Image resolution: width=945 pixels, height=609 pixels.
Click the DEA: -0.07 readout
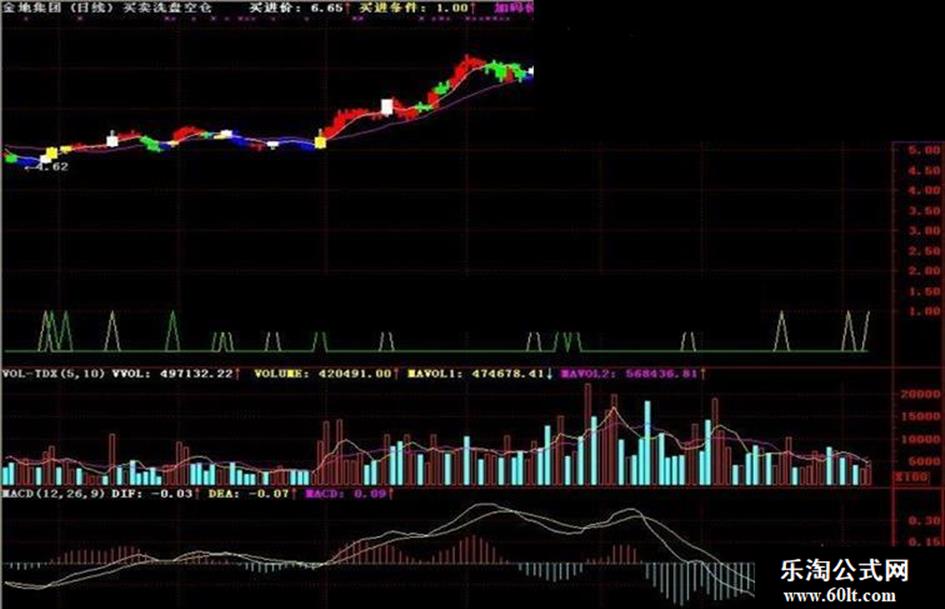tap(248, 494)
